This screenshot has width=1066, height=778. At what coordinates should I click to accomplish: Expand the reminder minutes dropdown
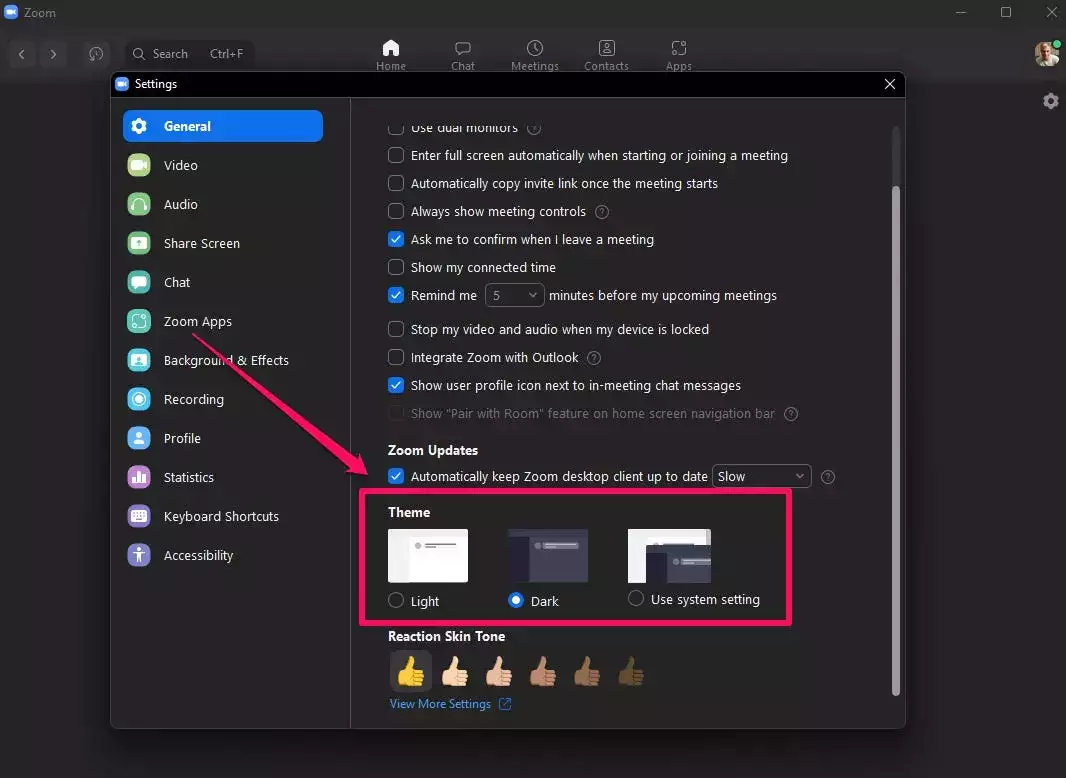click(x=515, y=296)
